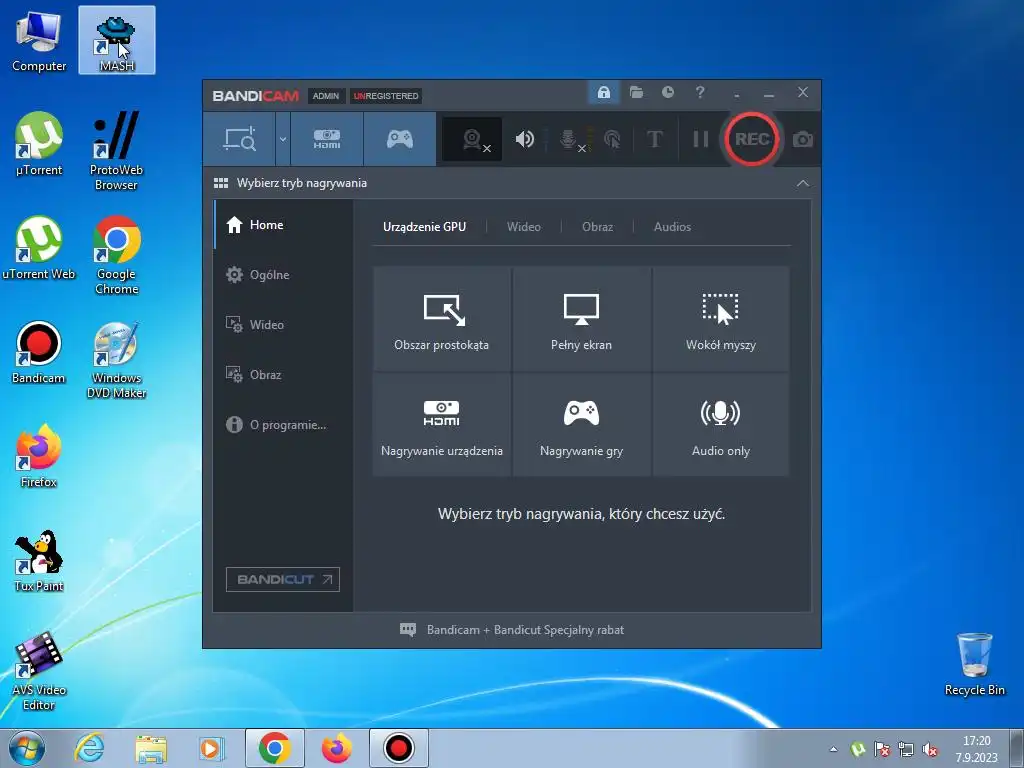The image size is (1024, 768).
Task: Choose 'Audio only' recording mode tile
Action: coord(721,424)
